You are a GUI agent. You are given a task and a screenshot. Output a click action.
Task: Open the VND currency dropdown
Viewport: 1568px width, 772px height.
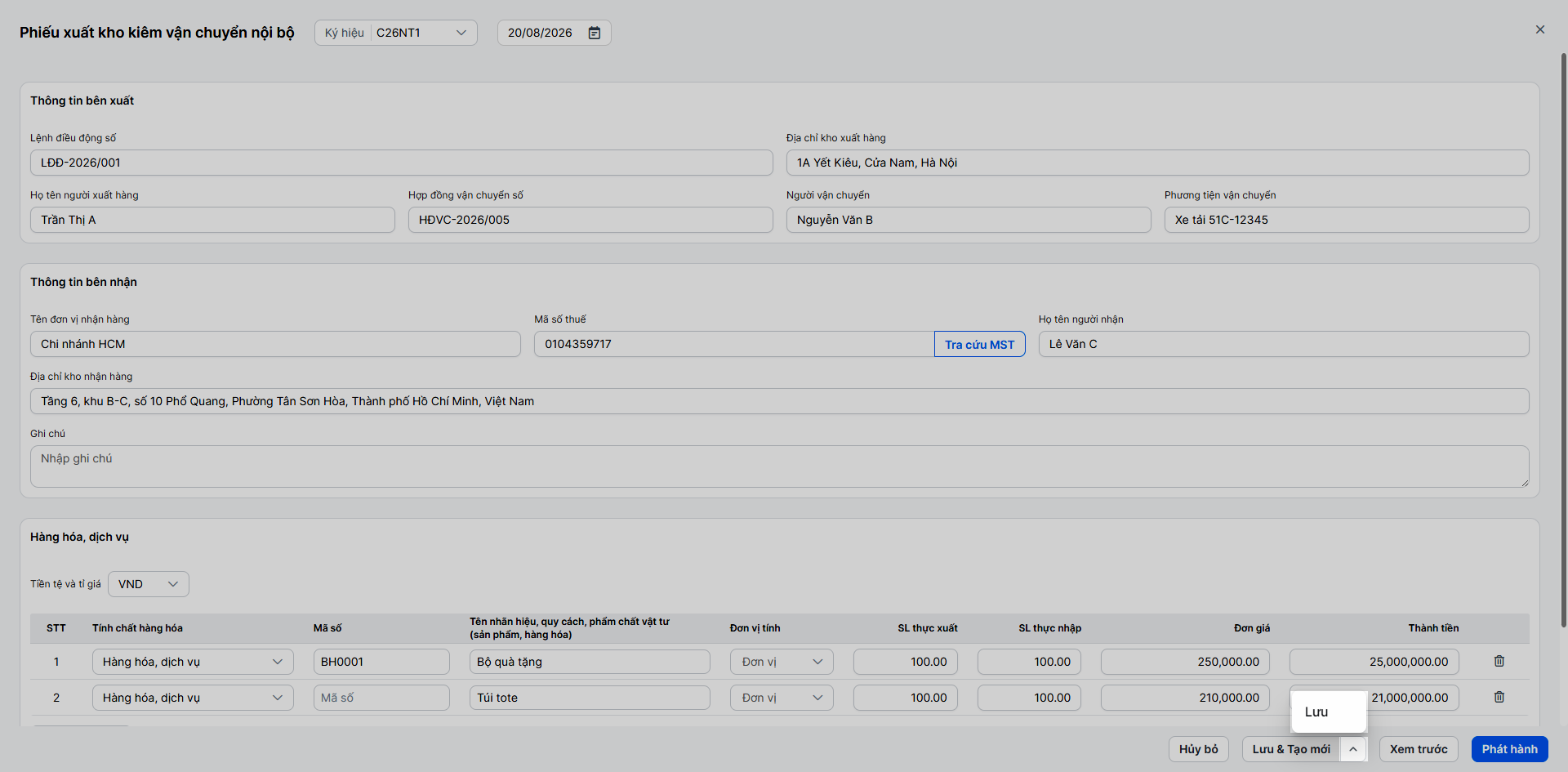click(x=149, y=584)
